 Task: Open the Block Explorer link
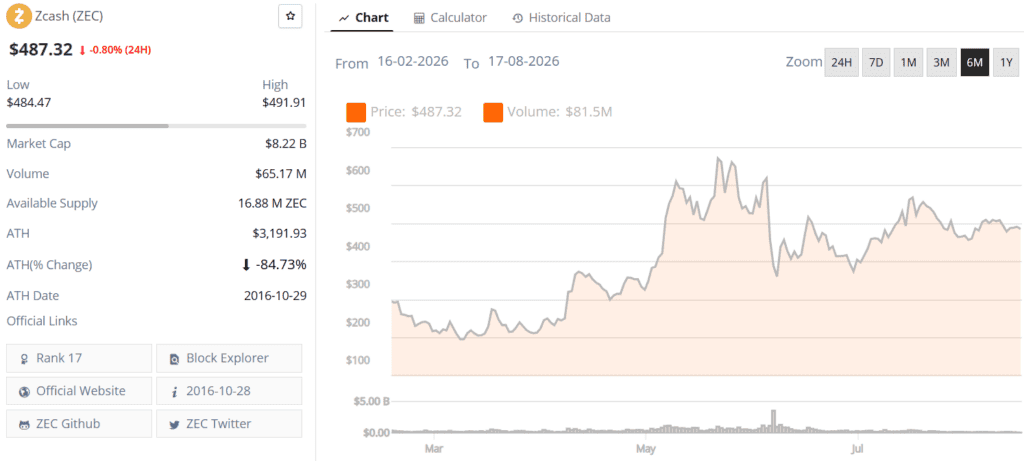click(x=229, y=358)
